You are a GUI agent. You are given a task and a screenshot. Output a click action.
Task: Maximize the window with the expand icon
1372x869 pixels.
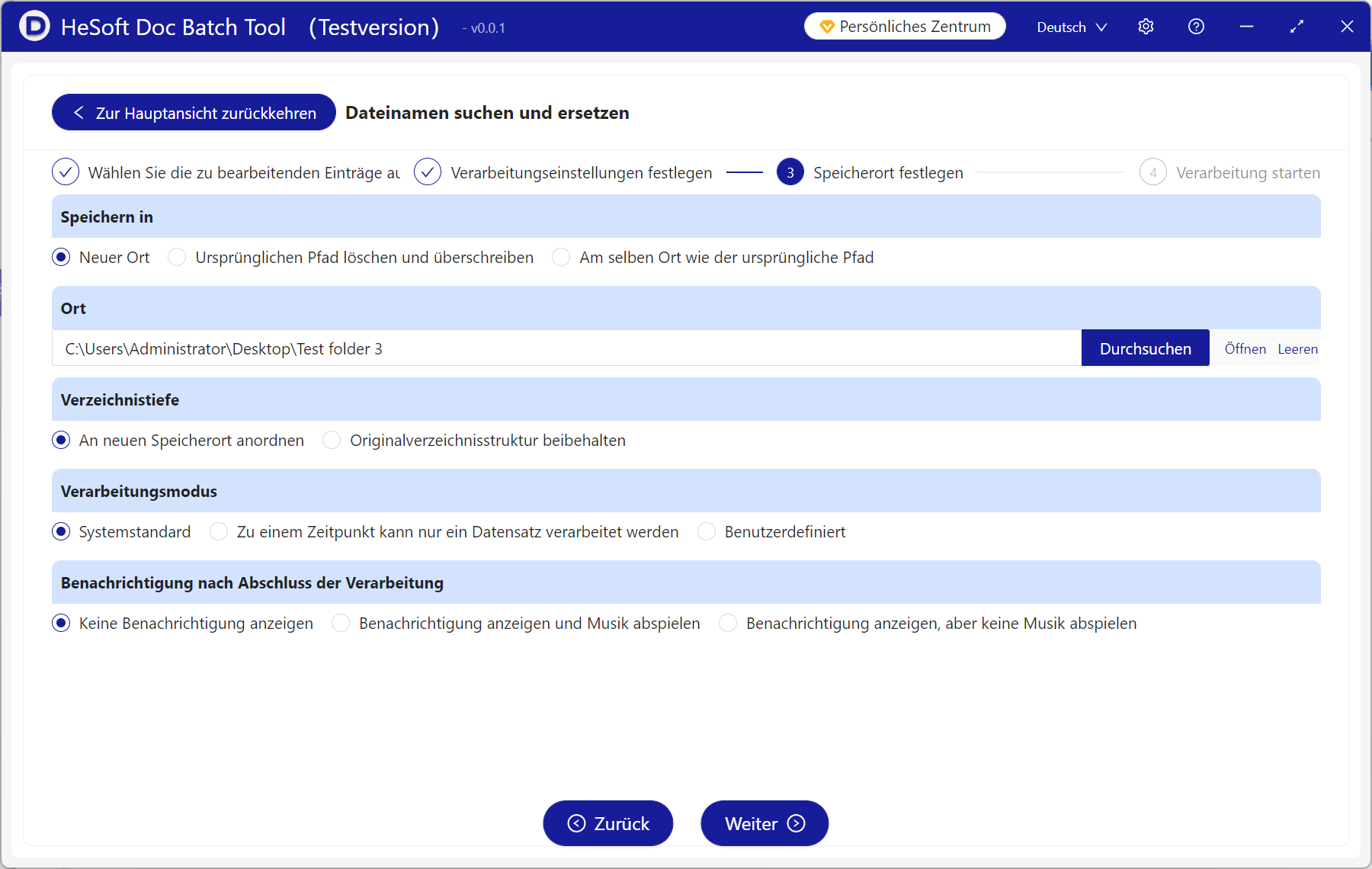(x=1297, y=27)
